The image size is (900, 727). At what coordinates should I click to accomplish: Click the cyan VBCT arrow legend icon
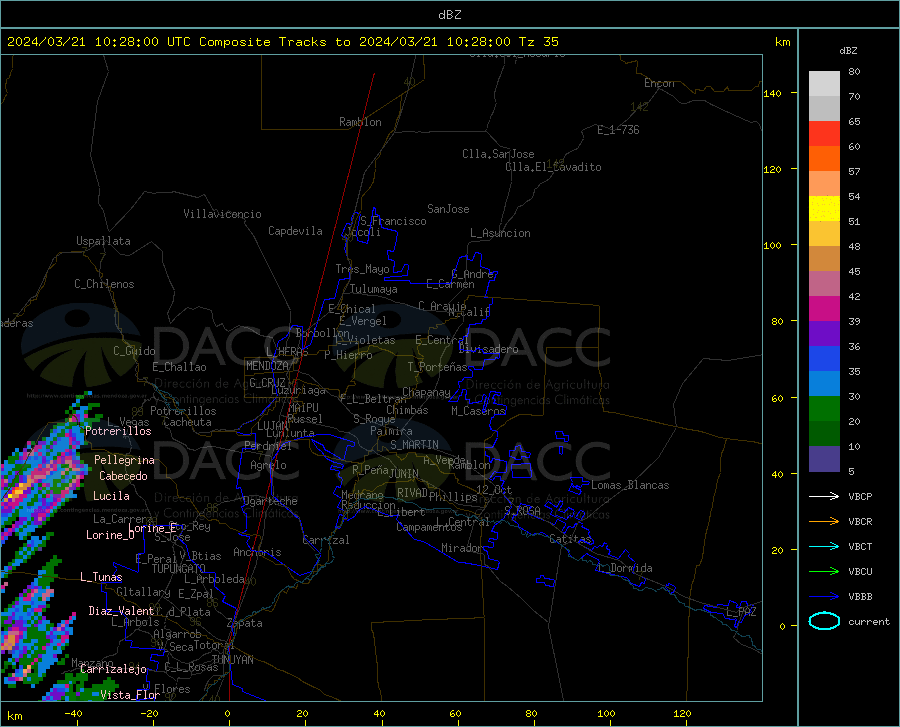click(824, 546)
